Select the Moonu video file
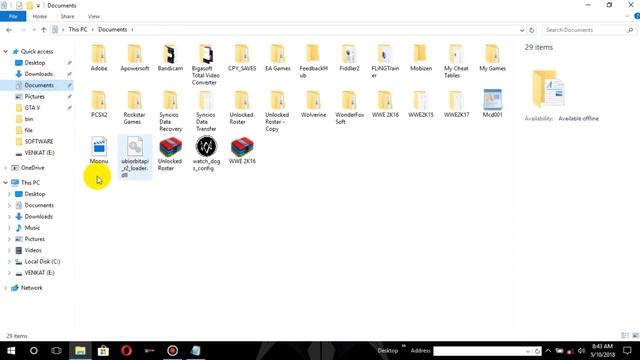 (99, 151)
